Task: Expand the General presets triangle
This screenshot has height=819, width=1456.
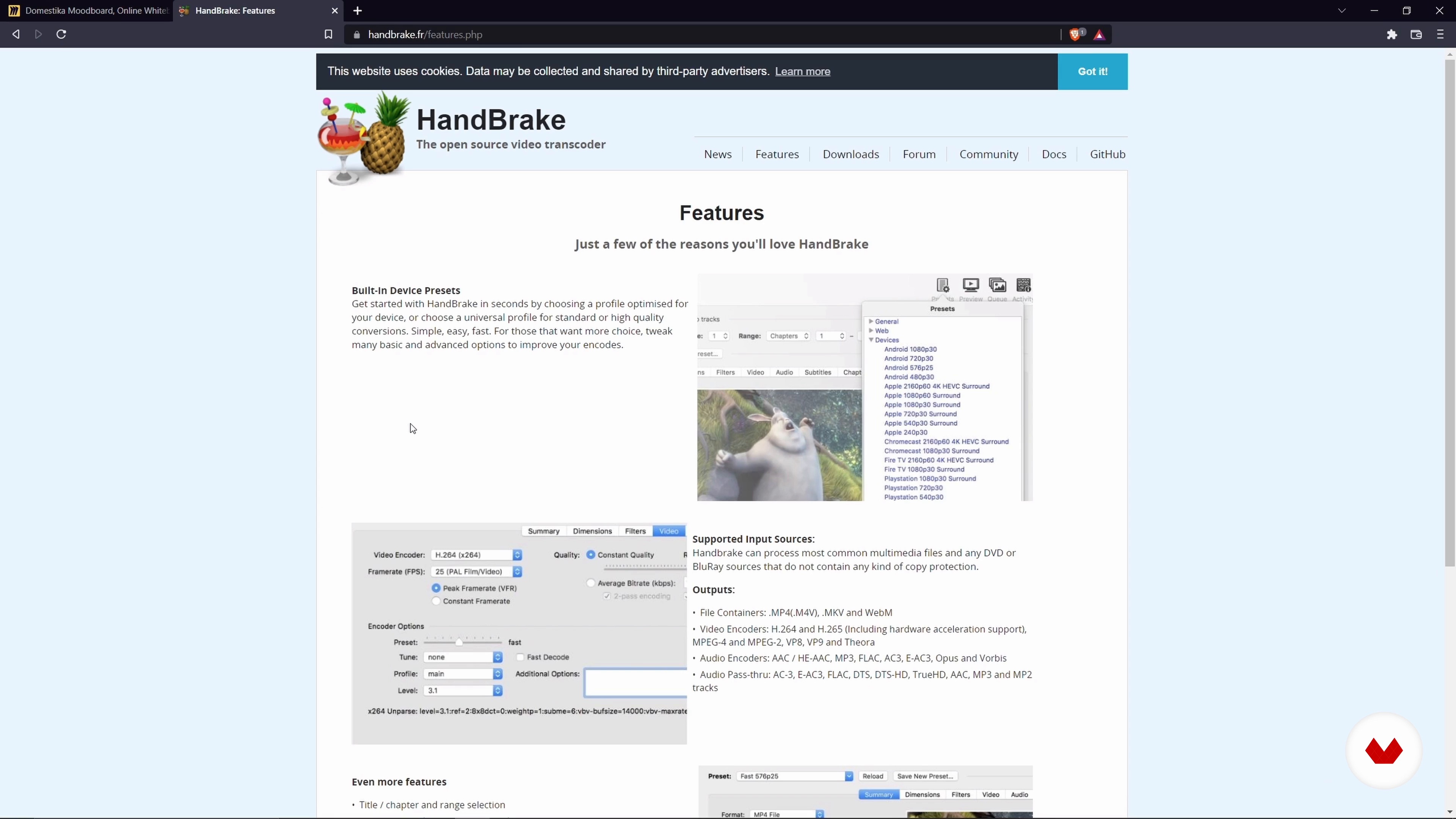Action: [x=871, y=321]
